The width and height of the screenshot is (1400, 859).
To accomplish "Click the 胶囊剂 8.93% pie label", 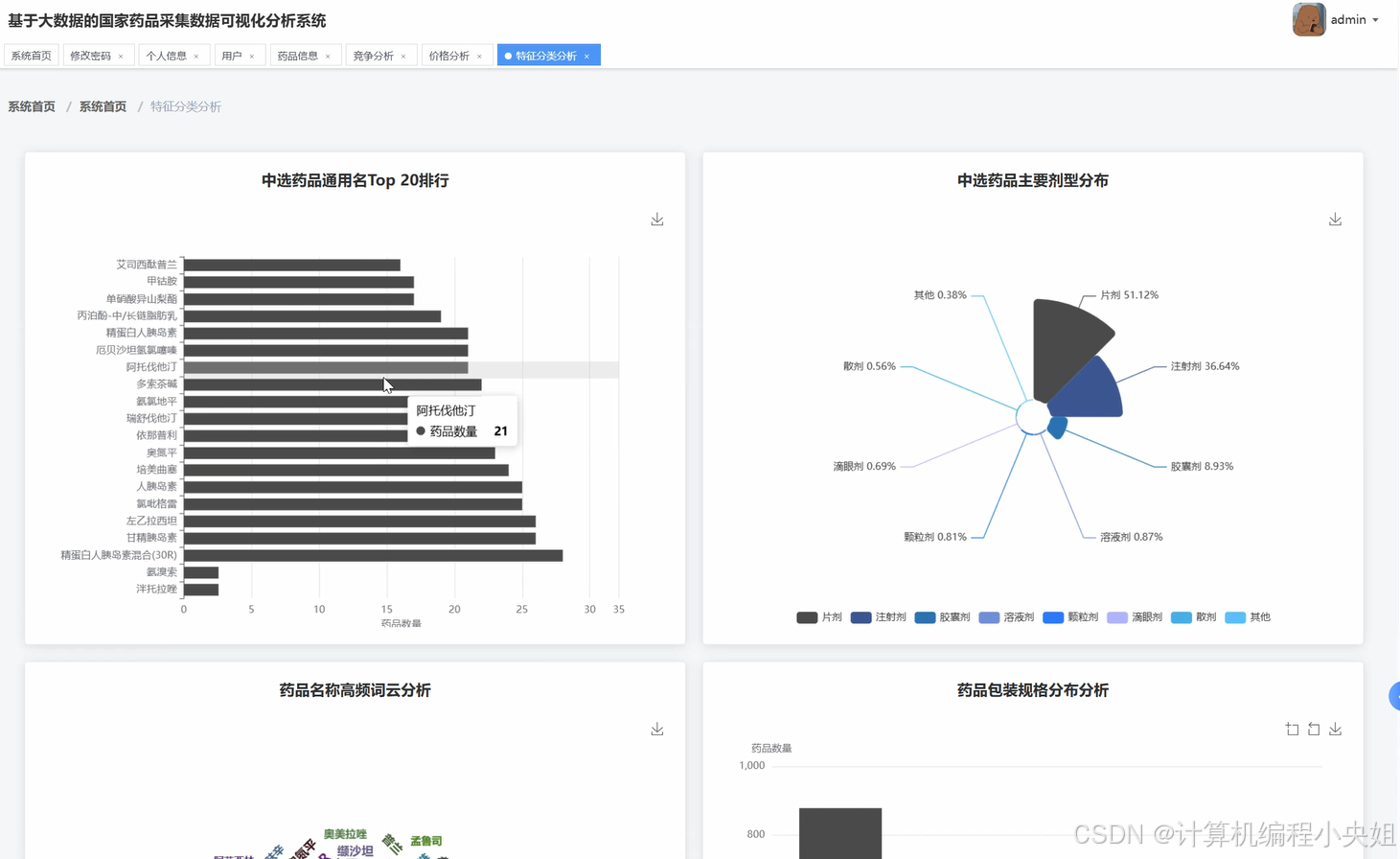I will pyautogui.click(x=1202, y=467).
